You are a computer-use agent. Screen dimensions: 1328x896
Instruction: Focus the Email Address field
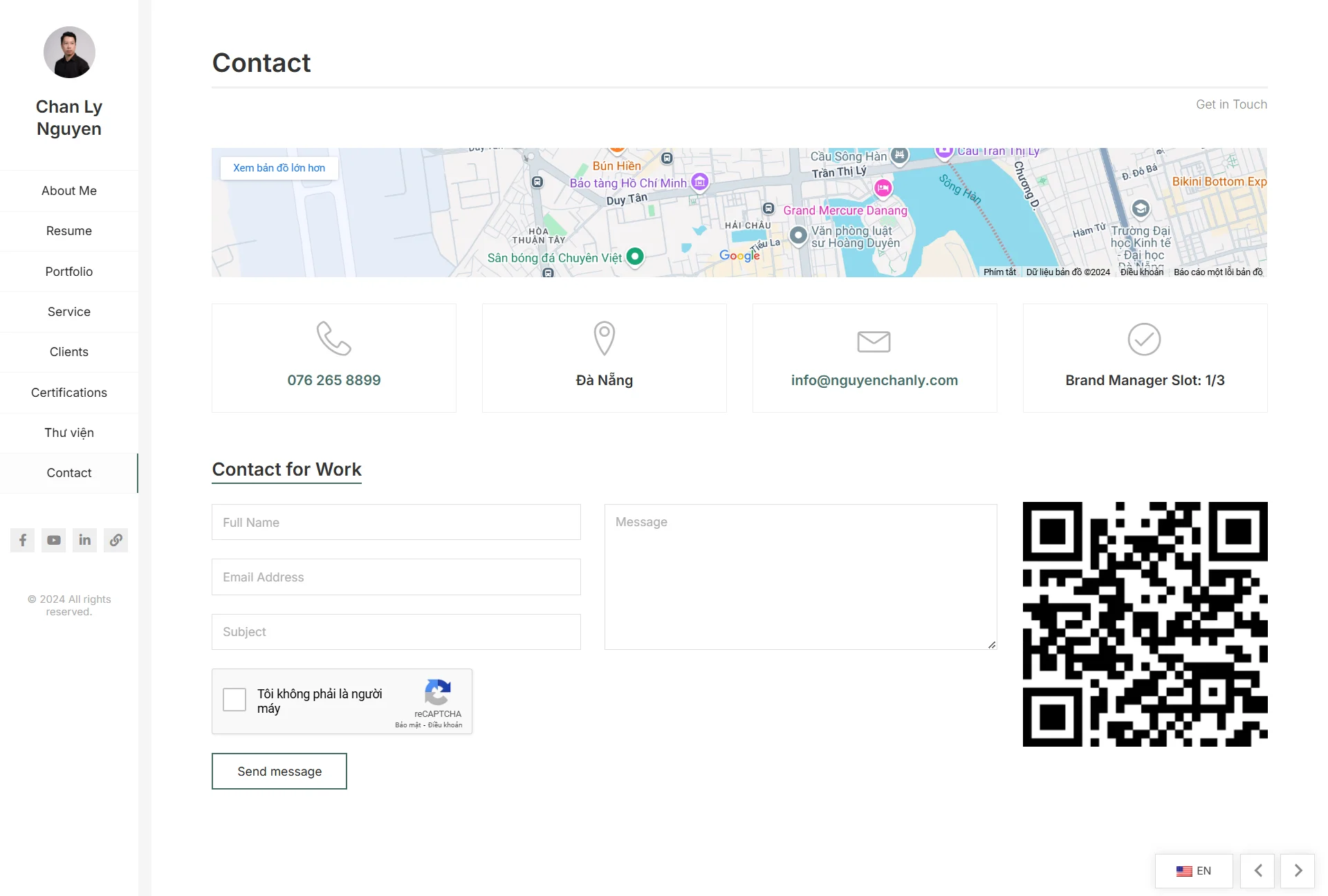click(396, 577)
